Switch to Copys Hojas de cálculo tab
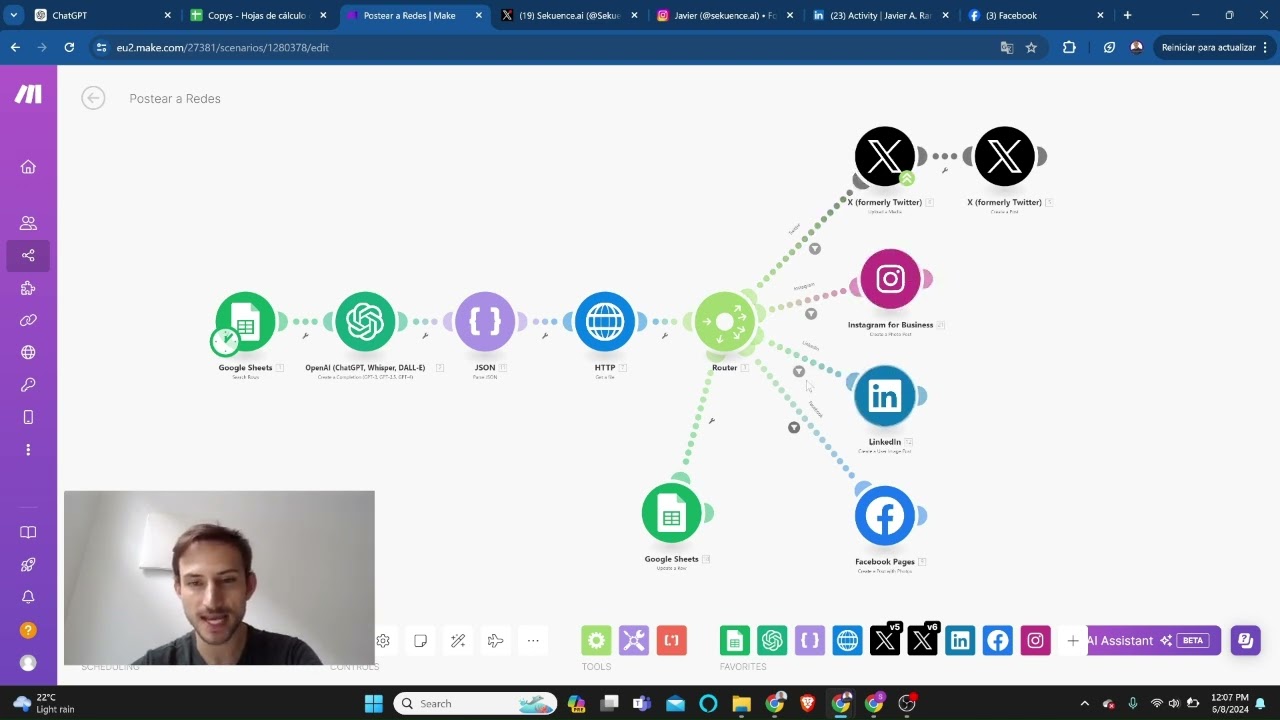This screenshot has width=1280, height=720. pos(258,15)
